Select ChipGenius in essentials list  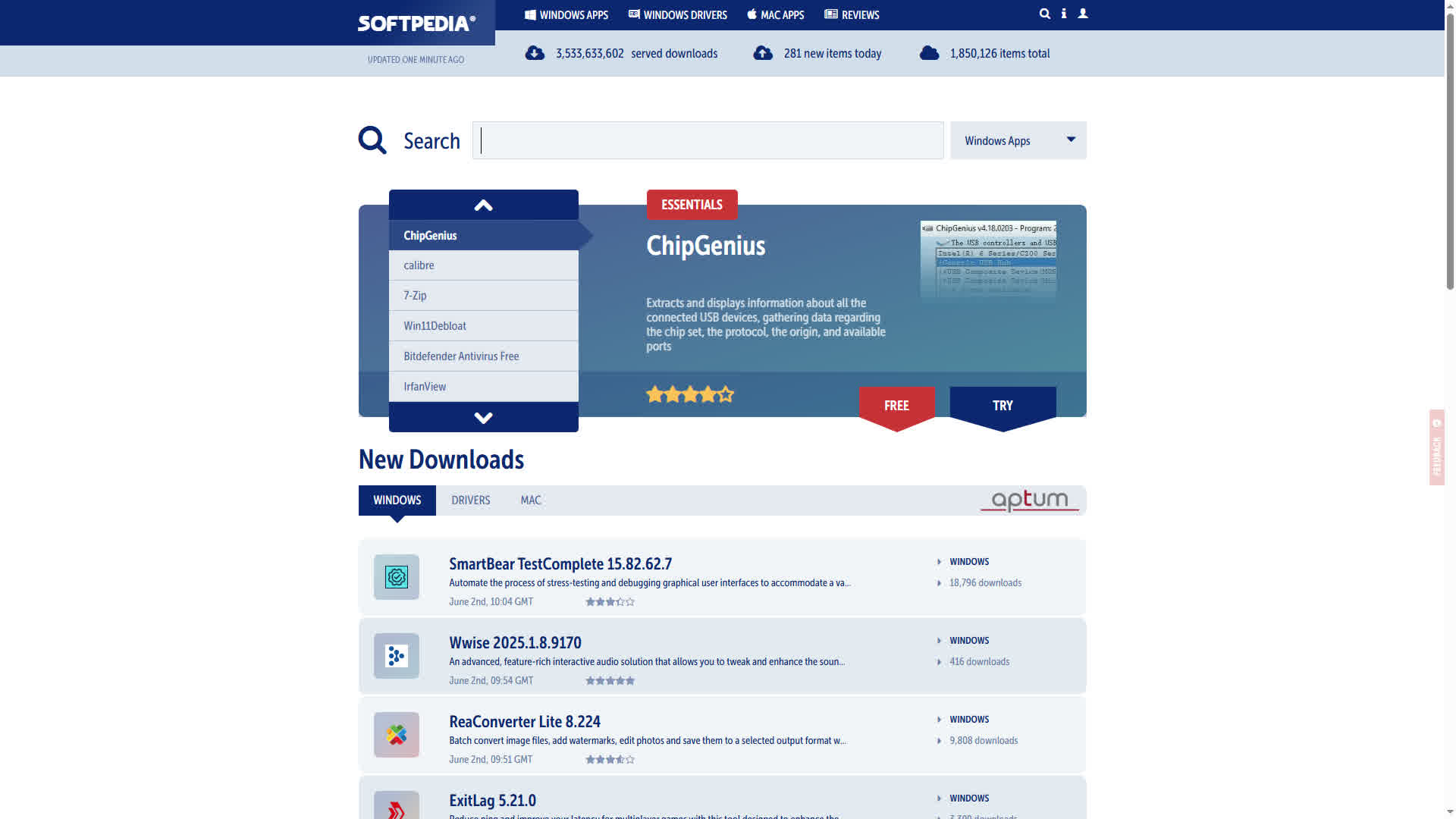[x=483, y=236]
